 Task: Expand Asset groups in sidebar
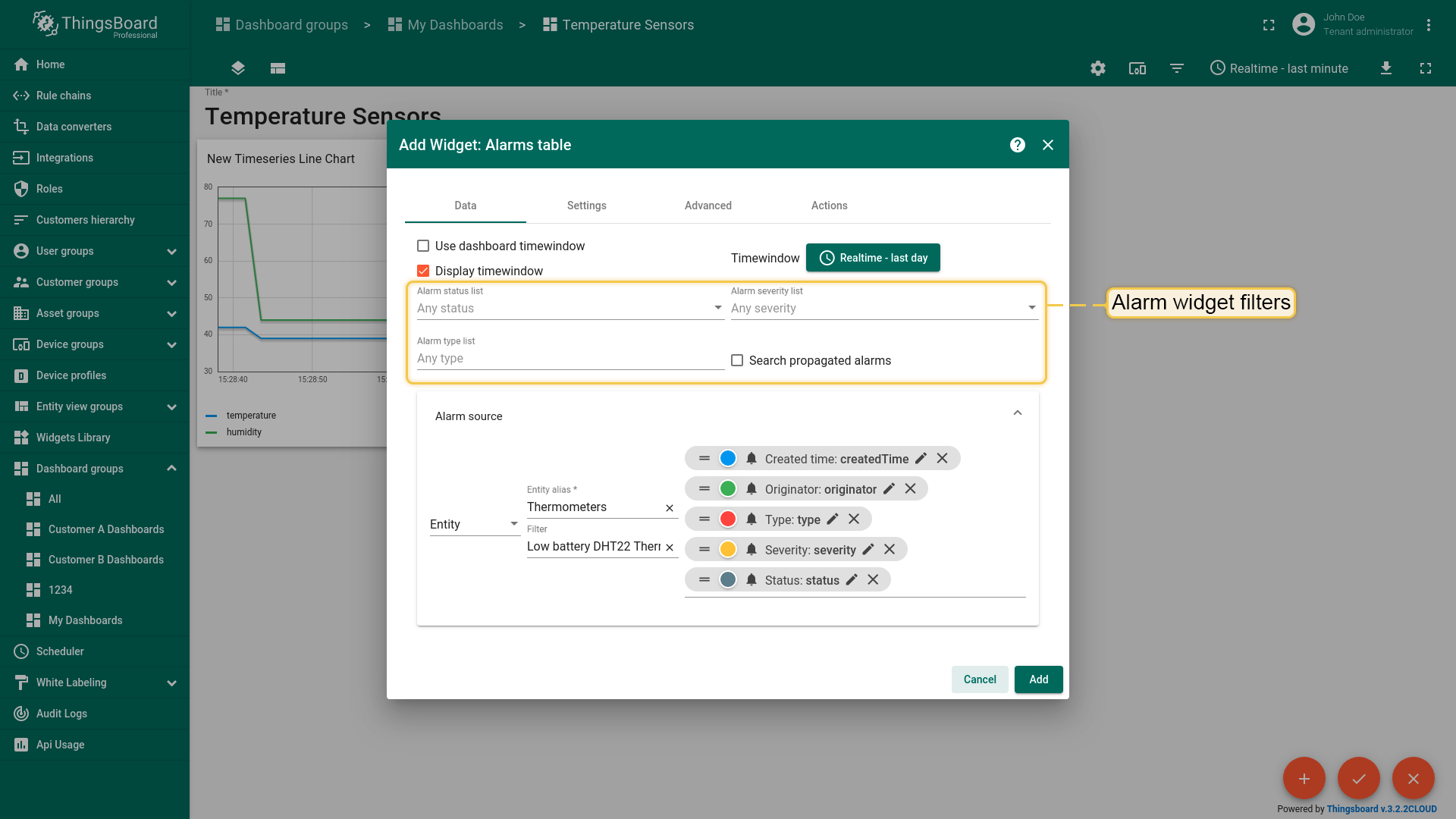click(x=171, y=313)
